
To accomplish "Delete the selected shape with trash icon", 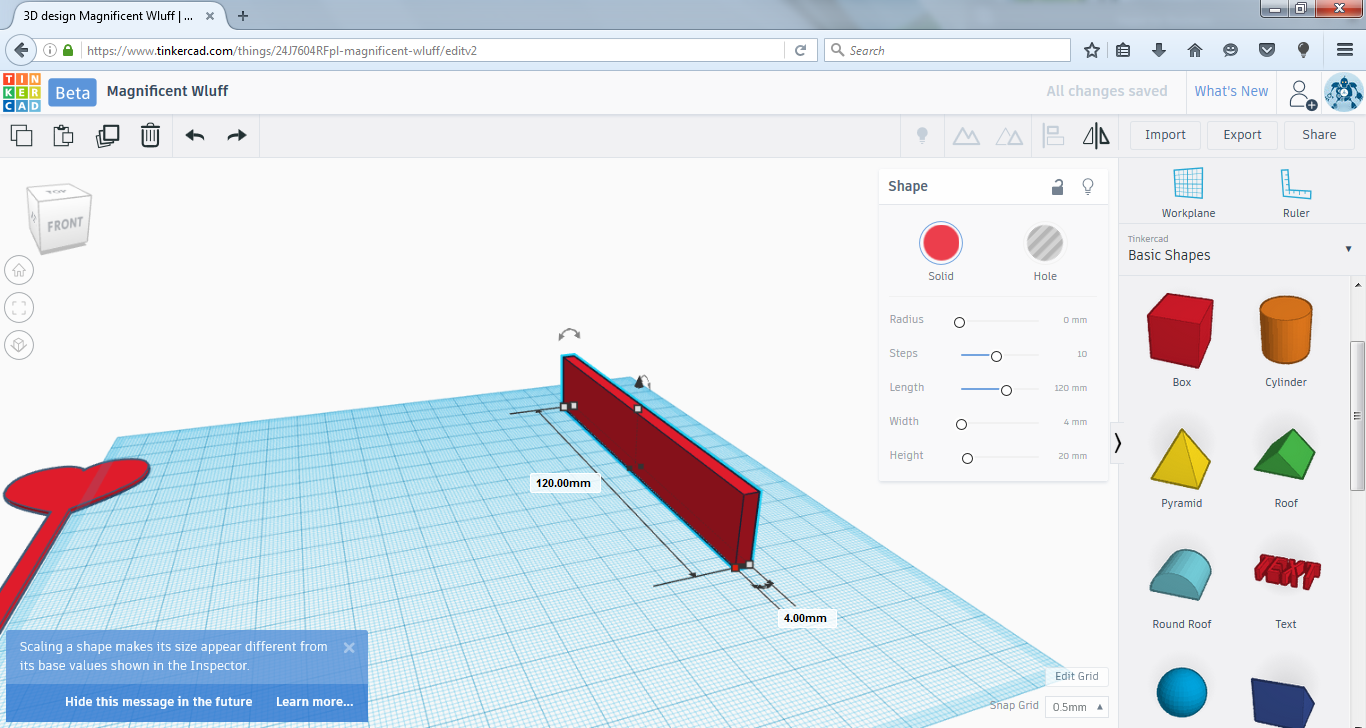I will tap(150, 135).
